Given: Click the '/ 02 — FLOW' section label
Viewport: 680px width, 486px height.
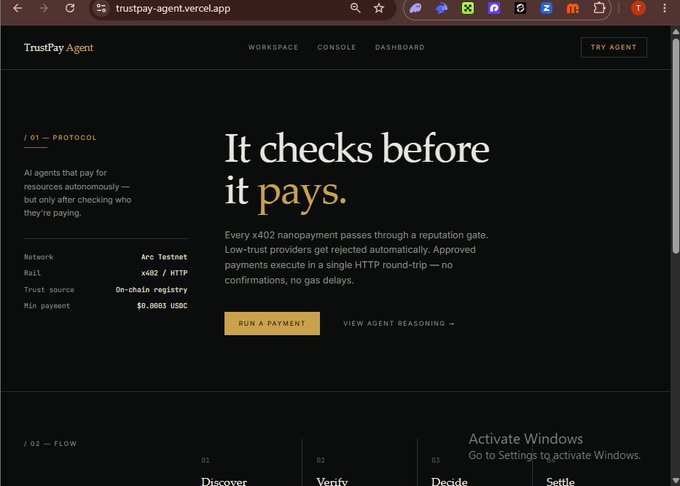Looking at the screenshot, I should pyautogui.click(x=50, y=444).
